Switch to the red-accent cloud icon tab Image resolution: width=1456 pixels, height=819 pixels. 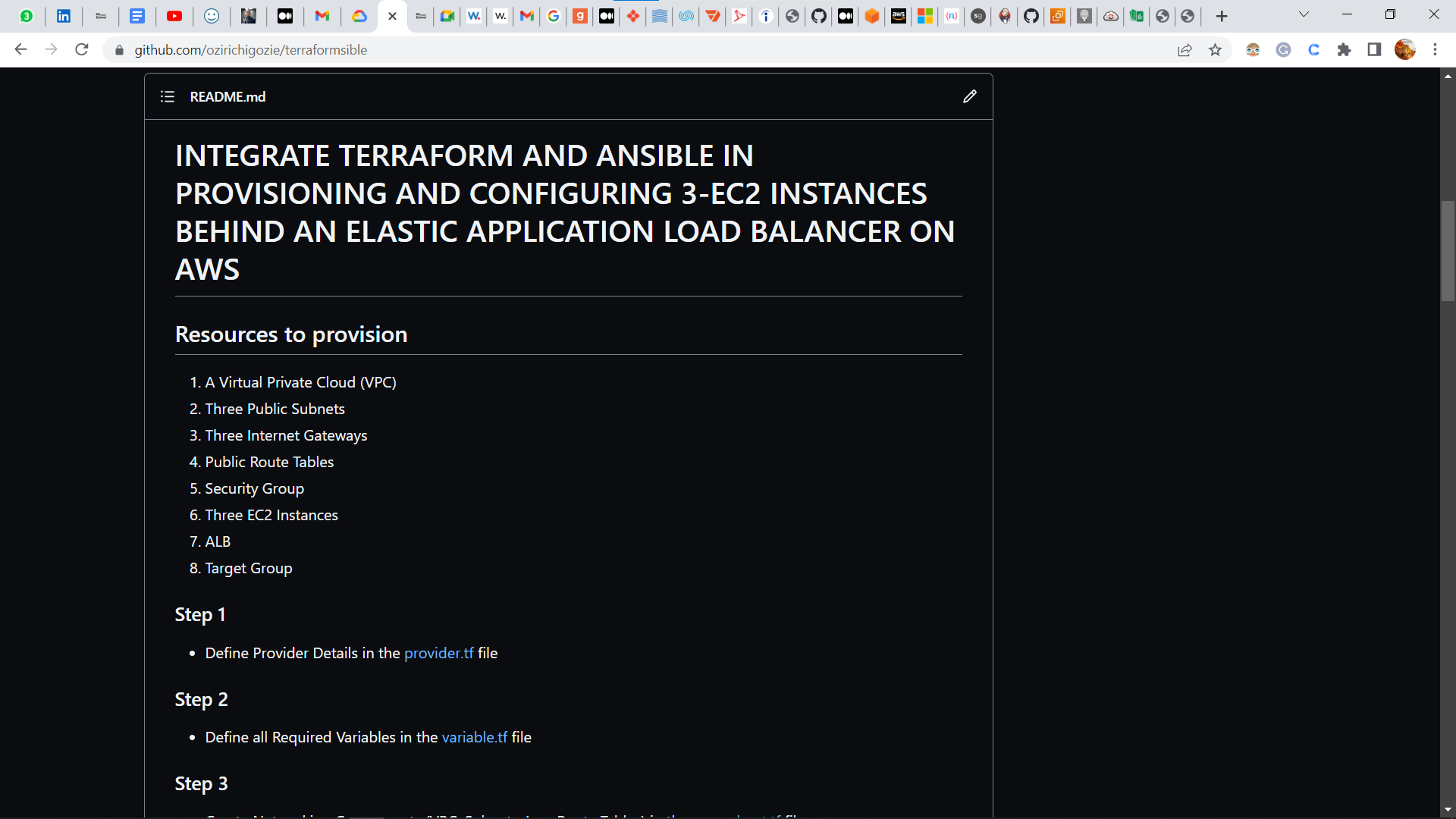tap(1111, 16)
